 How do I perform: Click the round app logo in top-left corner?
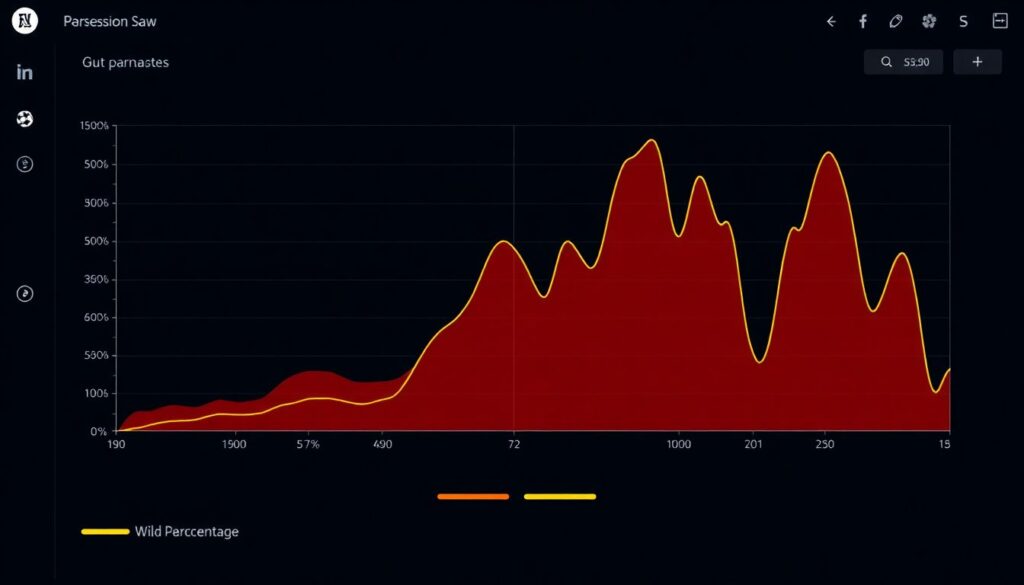click(24, 21)
